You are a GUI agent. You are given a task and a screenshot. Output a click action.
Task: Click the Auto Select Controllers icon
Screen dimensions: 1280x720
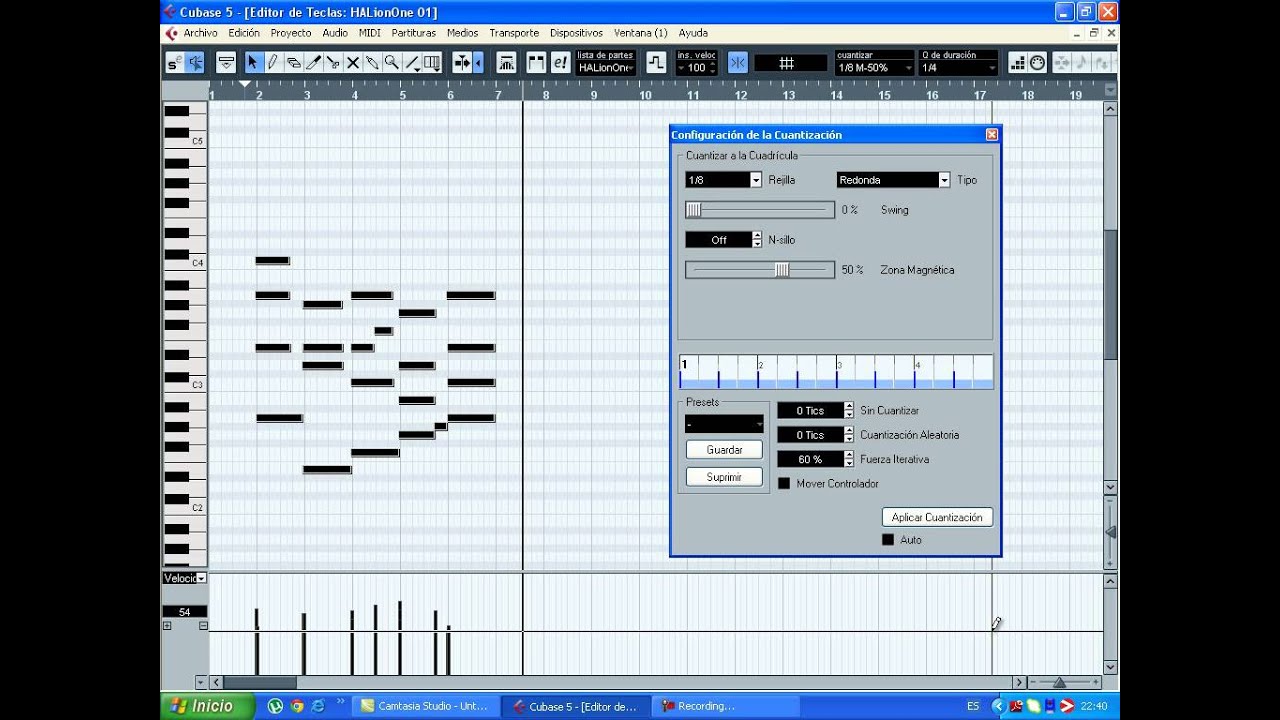507,62
